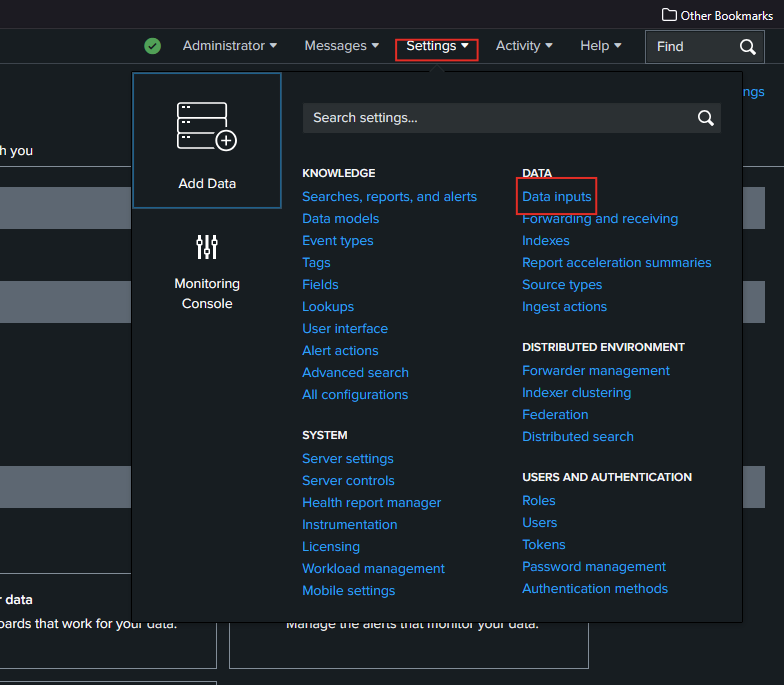Open the Add Data server icon

point(206,126)
